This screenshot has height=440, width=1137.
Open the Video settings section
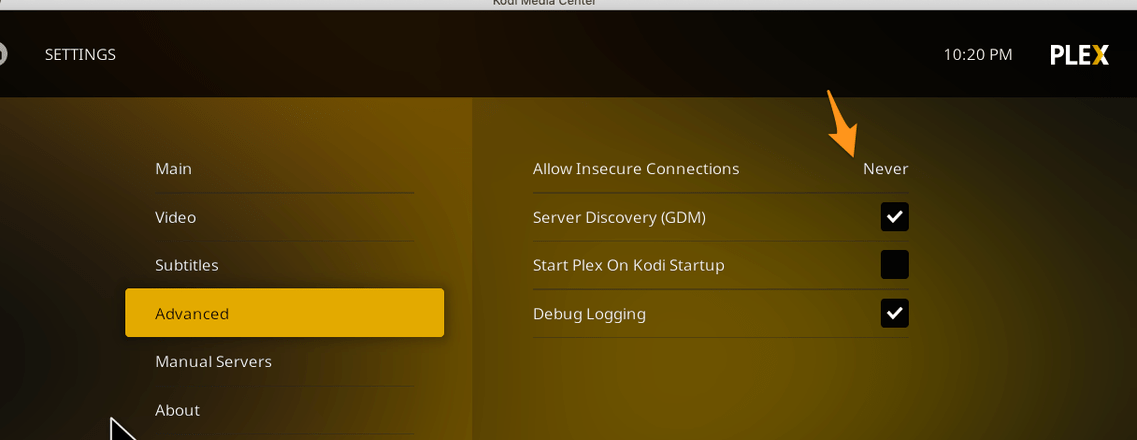(284, 217)
